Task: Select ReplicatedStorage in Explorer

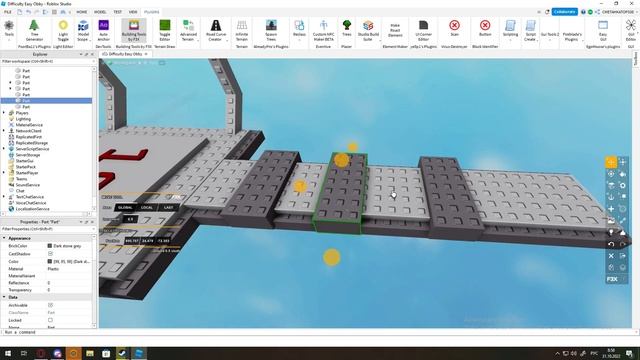Action: [32, 143]
